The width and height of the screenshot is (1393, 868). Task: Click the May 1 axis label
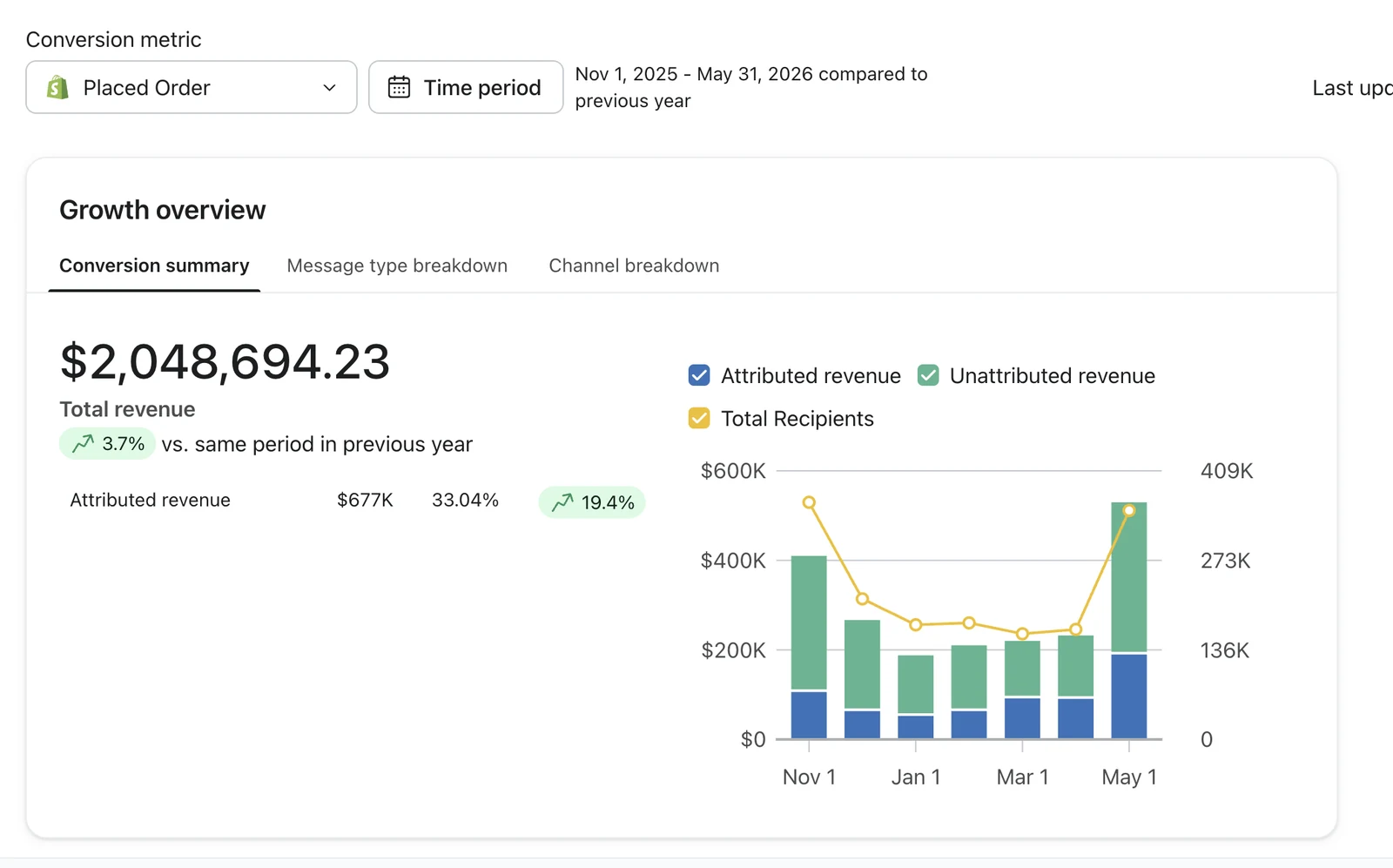pyautogui.click(x=1129, y=777)
